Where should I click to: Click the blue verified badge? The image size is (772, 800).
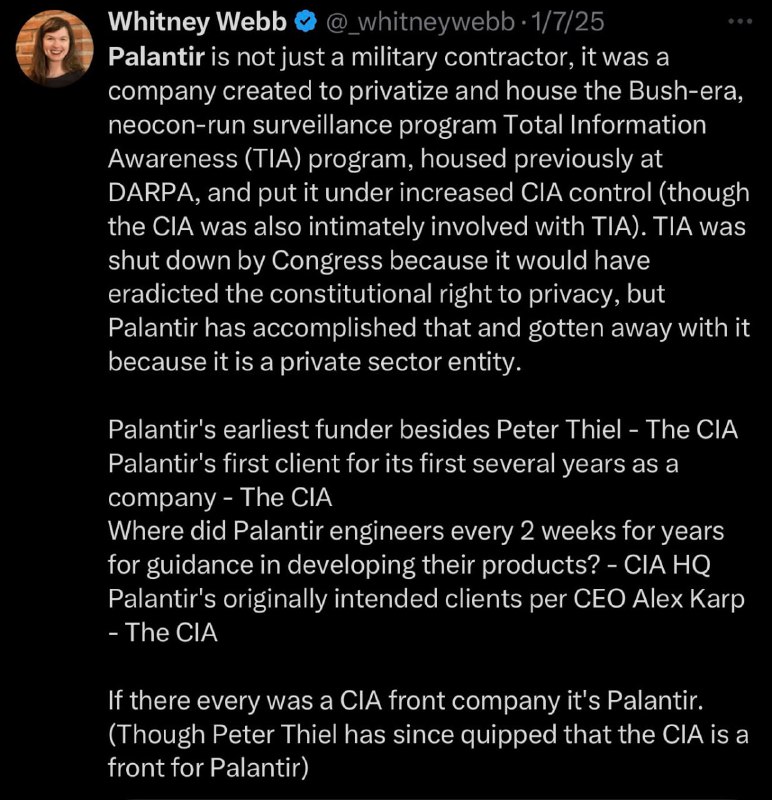pyautogui.click(x=306, y=22)
